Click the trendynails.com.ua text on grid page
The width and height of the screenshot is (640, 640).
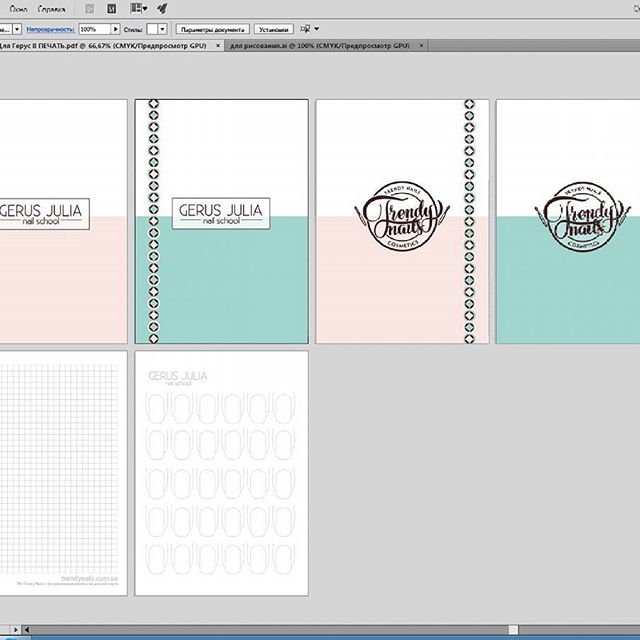[89, 578]
